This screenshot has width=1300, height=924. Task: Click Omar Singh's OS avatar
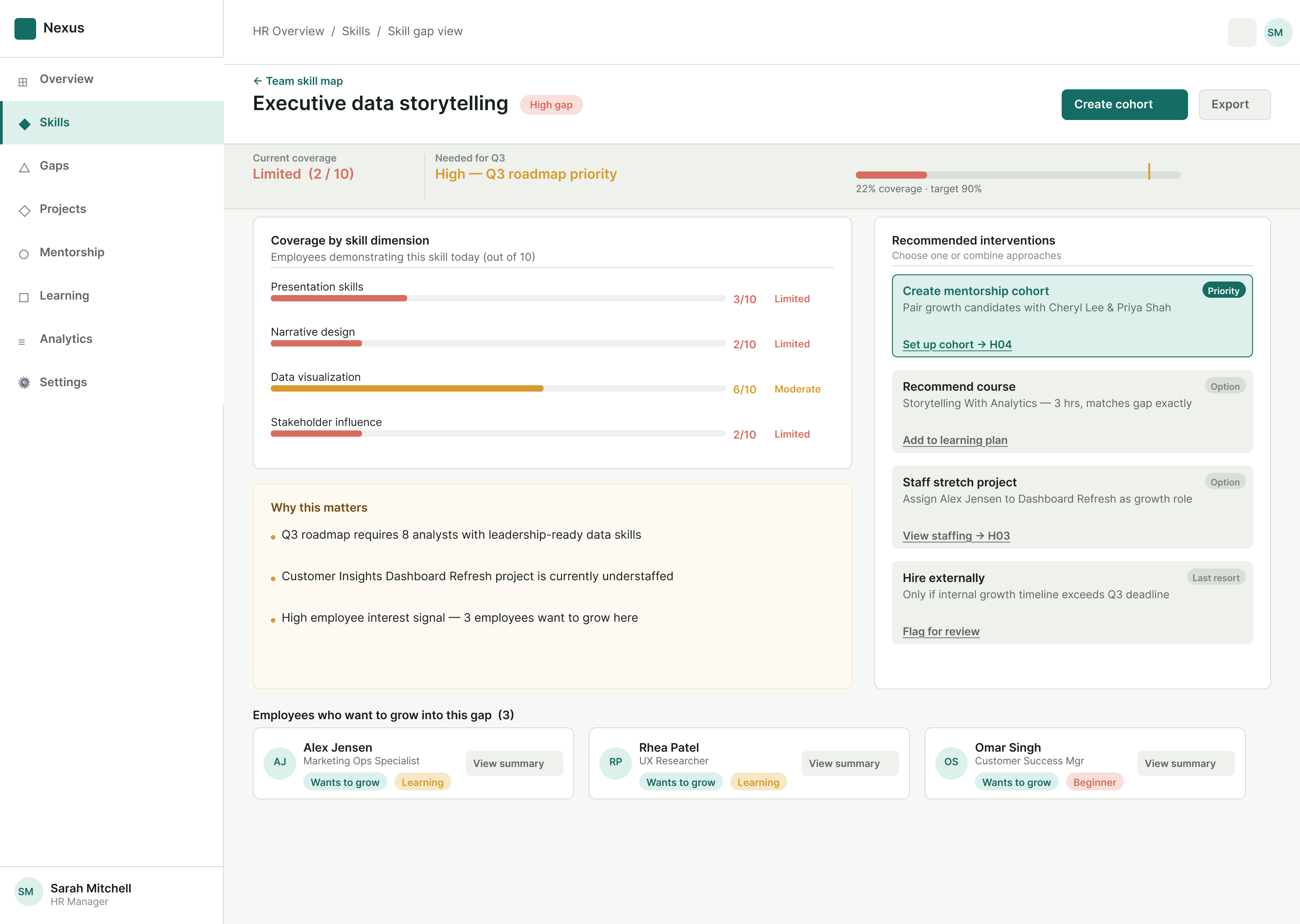(x=951, y=762)
